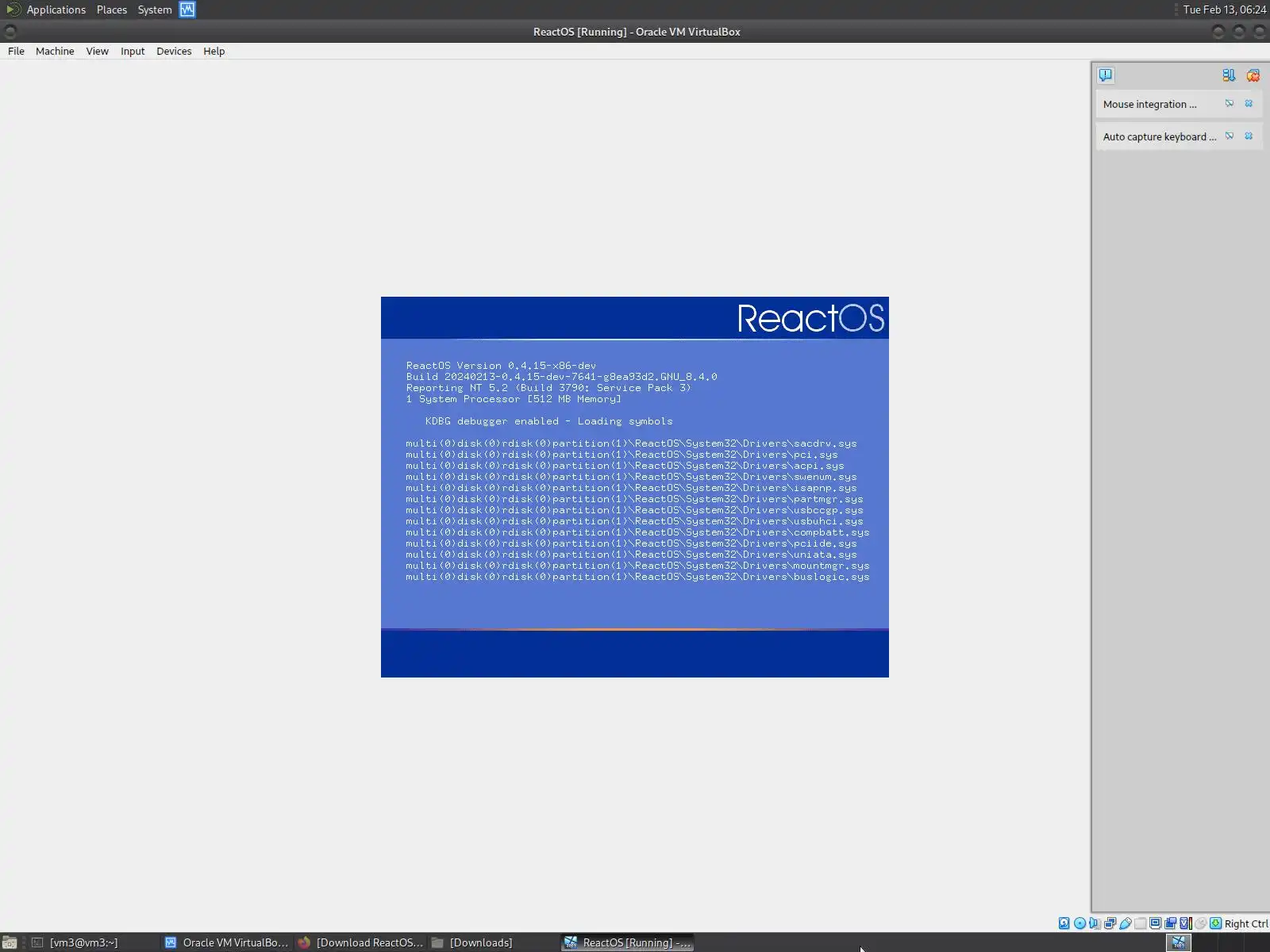This screenshot has height=952, width=1270.
Task: Switch to the Download ReactOS Firefox window
Action: 360,942
